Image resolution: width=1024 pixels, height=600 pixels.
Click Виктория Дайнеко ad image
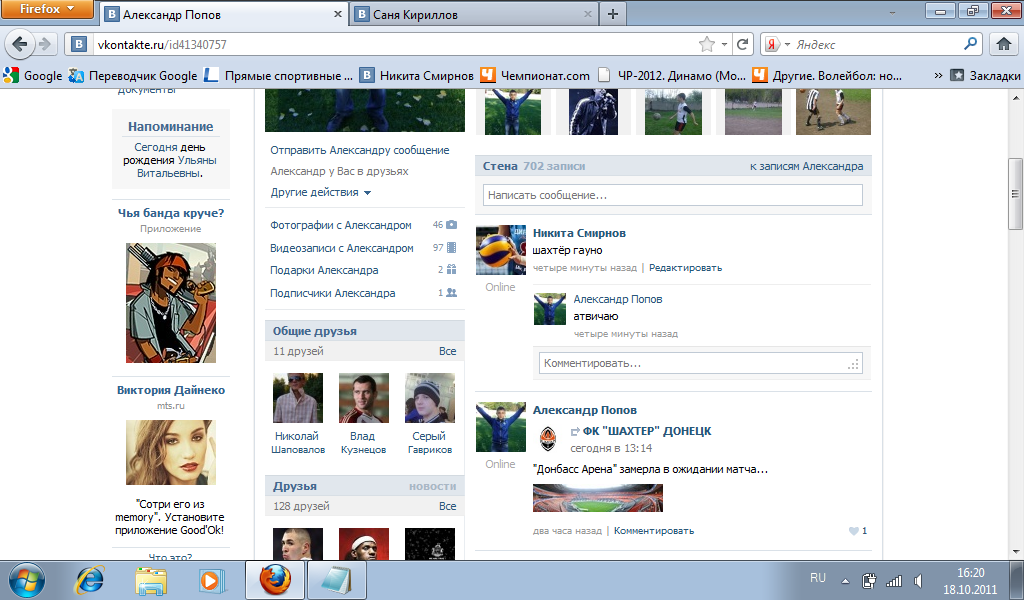tap(170, 452)
